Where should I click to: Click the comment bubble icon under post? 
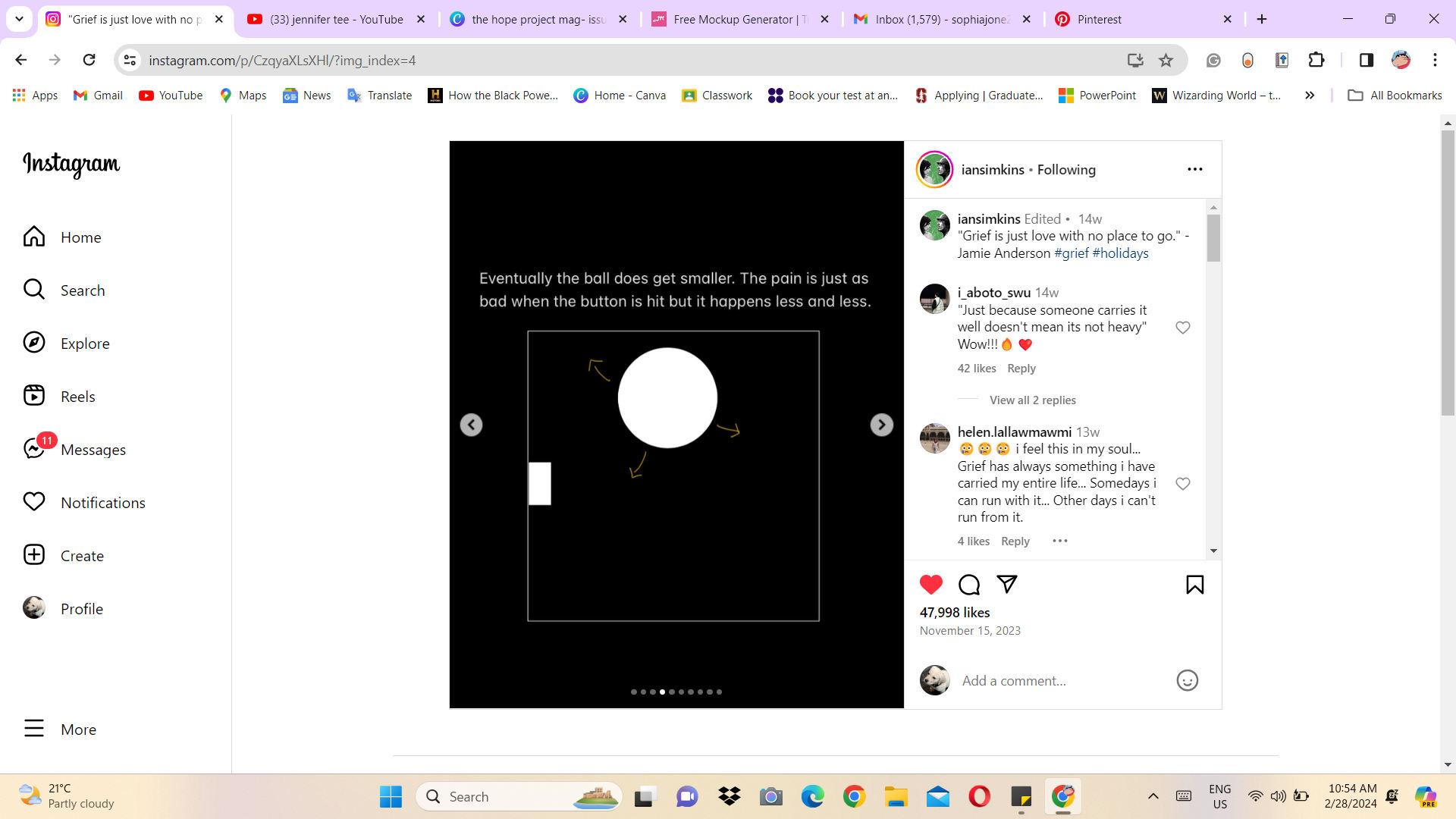point(969,584)
